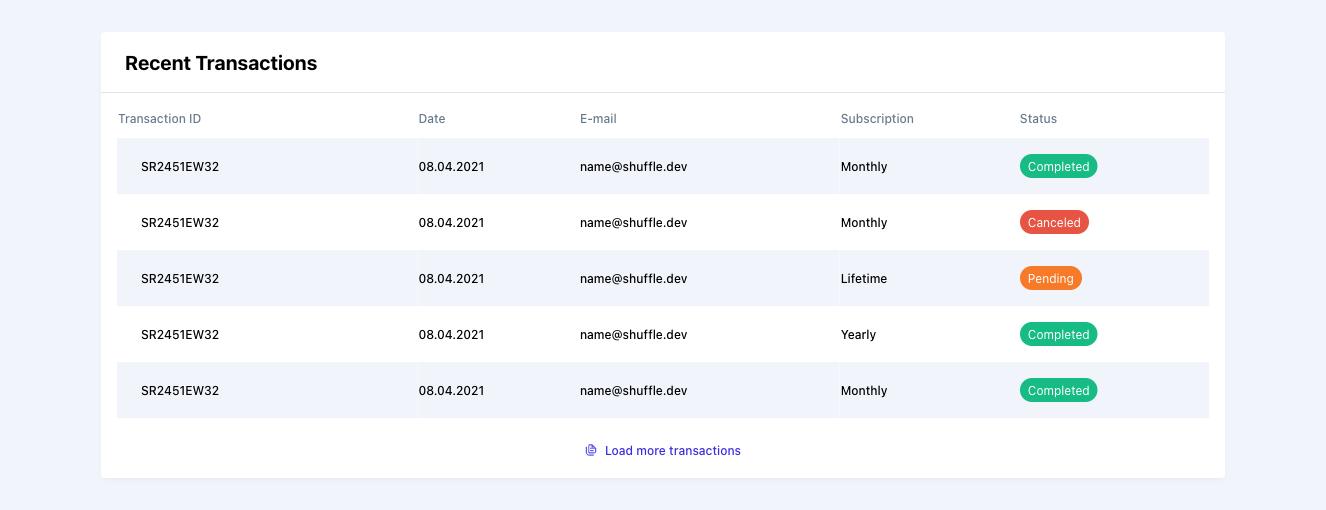Viewport: 1326px width, 510px height.
Task: Click the icon beside Load more transactions
Action: [591, 451]
